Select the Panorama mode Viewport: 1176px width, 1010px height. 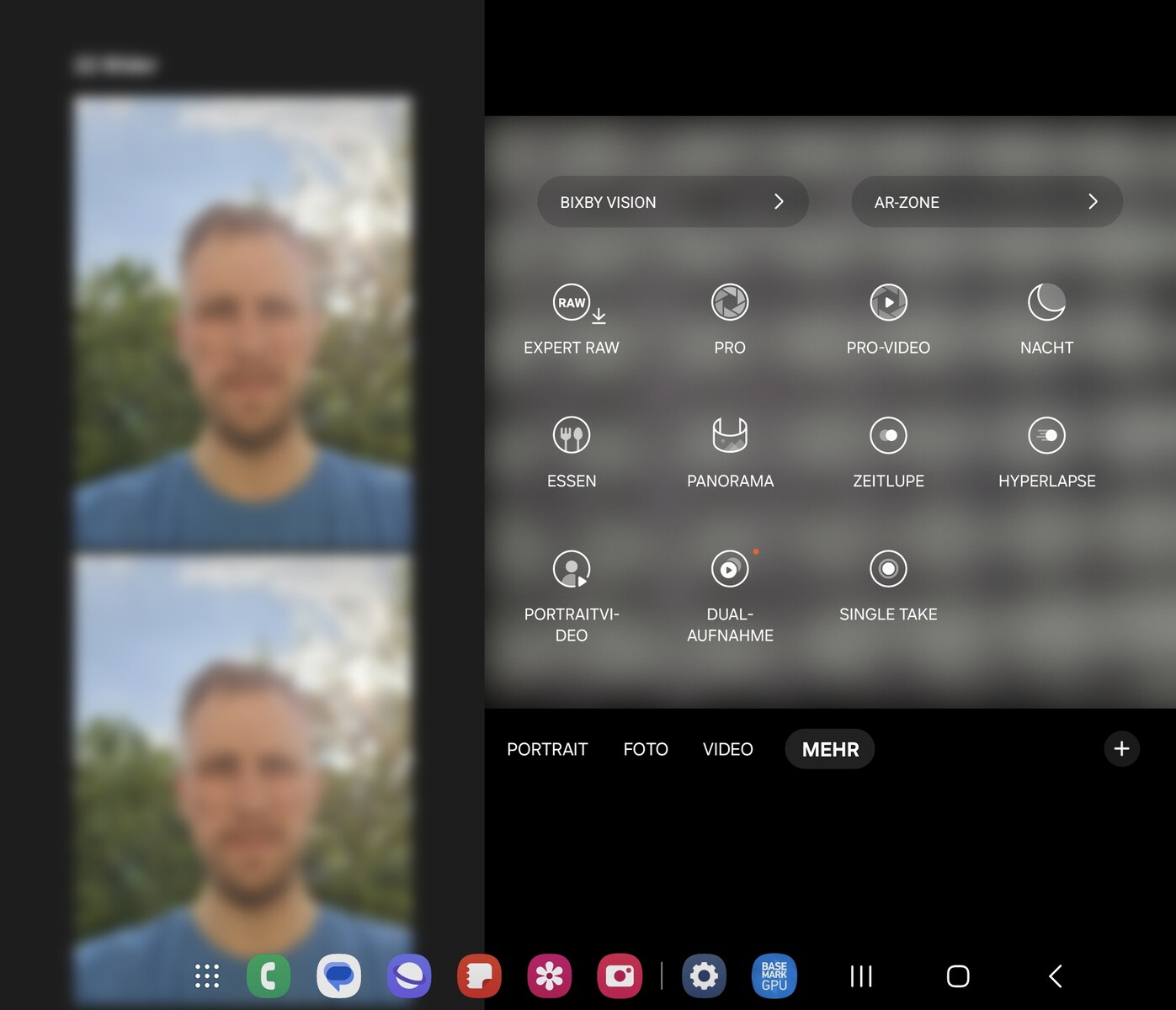730,453
